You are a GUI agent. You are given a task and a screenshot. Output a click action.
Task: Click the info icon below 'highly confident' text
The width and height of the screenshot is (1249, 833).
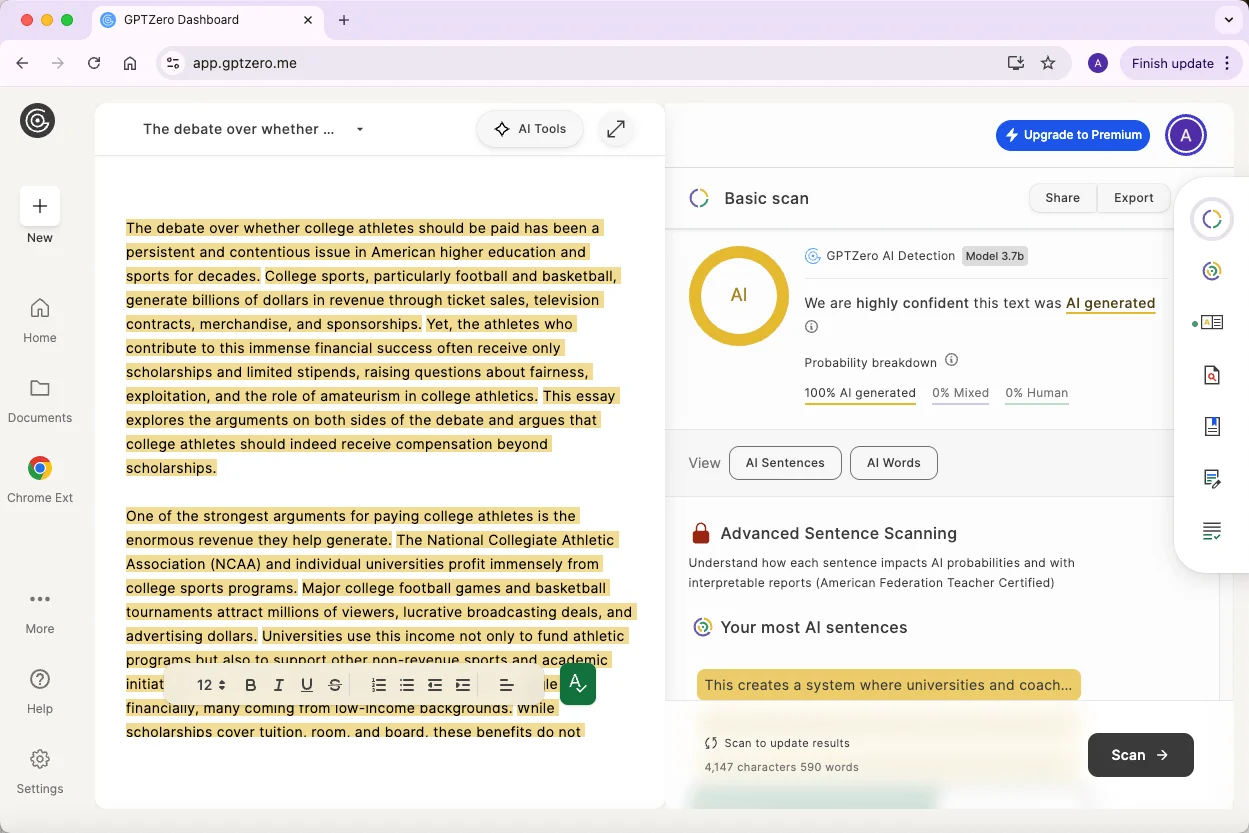[x=812, y=327]
